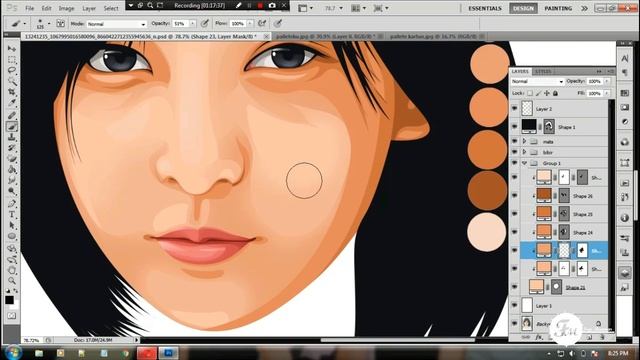Viewport: 640px width, 360px height.
Task: Select the Pen tool
Action: click(x=12, y=203)
